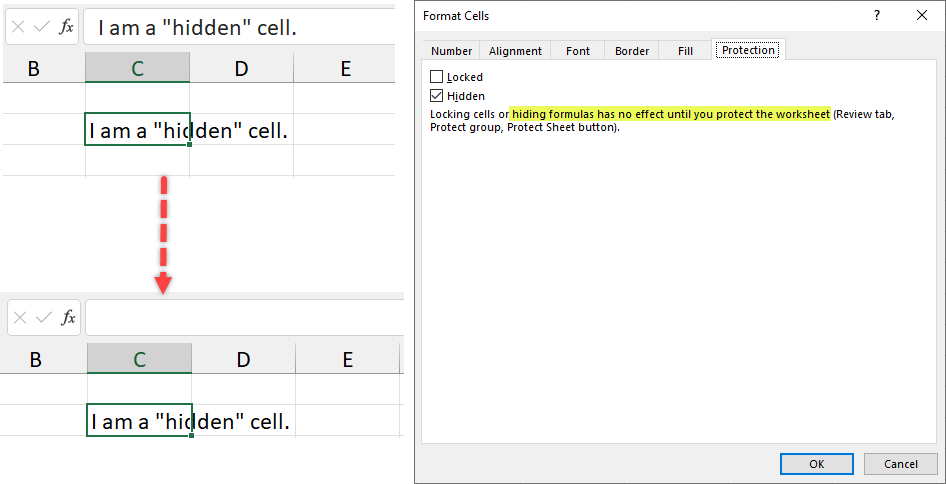946x484 pixels.
Task: Select the Font tab
Action: (578, 51)
